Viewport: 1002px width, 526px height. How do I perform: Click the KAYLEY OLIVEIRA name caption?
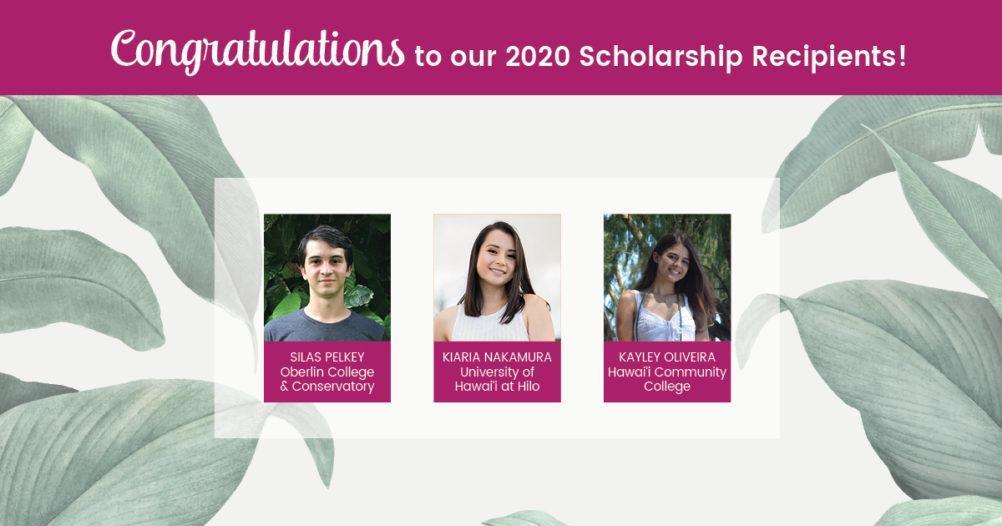tap(667, 357)
